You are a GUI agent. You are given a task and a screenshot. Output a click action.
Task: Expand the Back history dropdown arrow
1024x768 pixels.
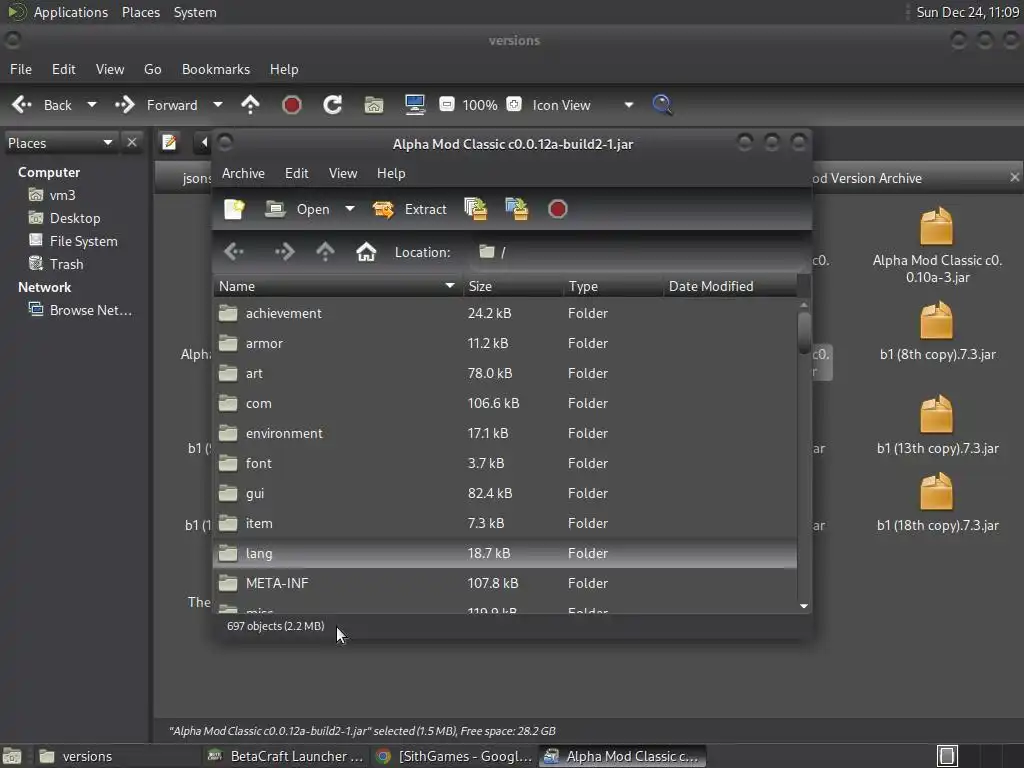(x=92, y=104)
